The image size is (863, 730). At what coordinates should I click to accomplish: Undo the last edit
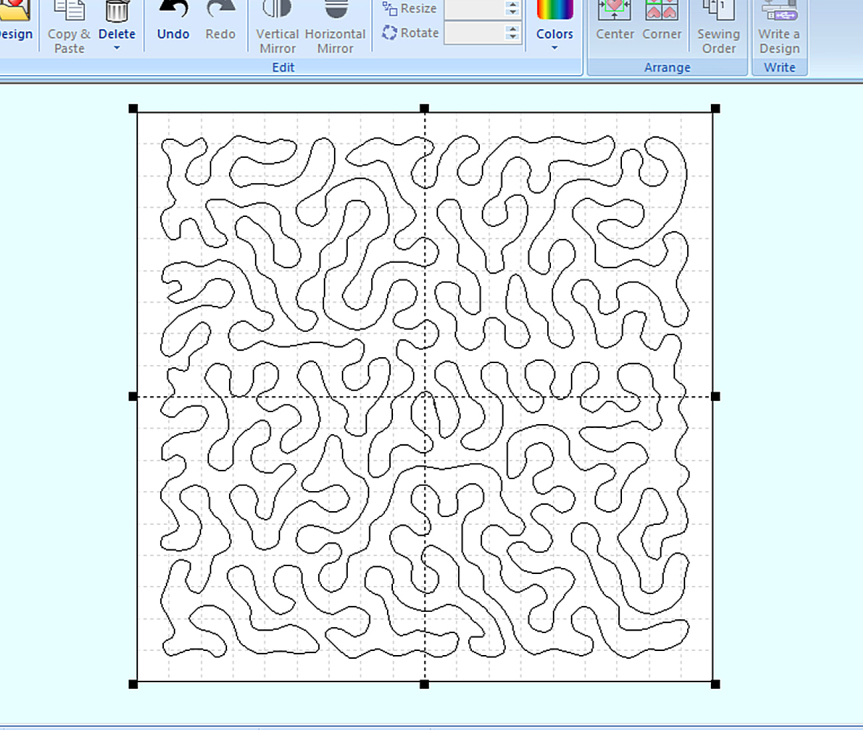pyautogui.click(x=173, y=12)
